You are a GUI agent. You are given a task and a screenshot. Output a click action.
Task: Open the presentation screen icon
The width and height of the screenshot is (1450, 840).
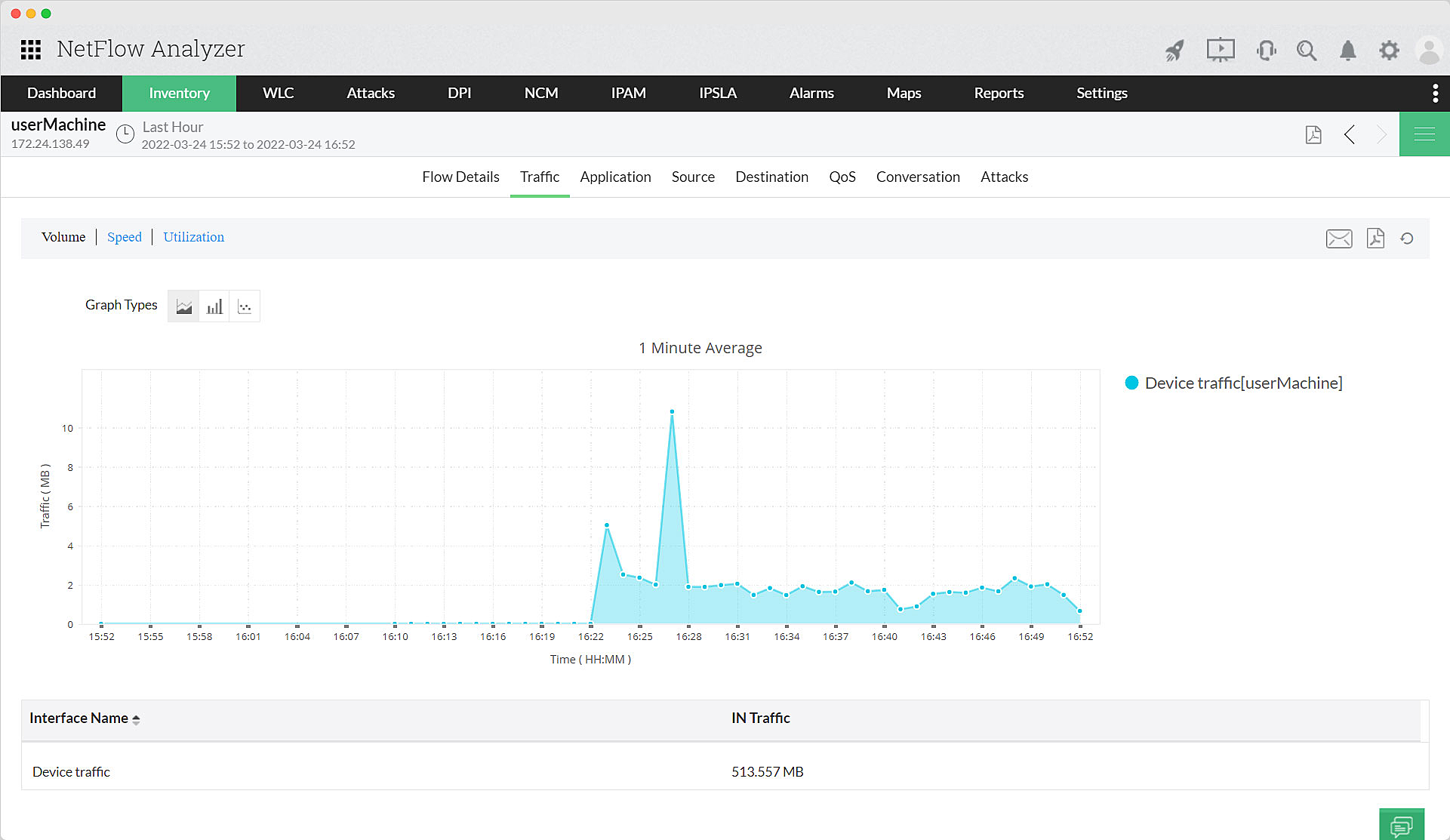[1220, 51]
